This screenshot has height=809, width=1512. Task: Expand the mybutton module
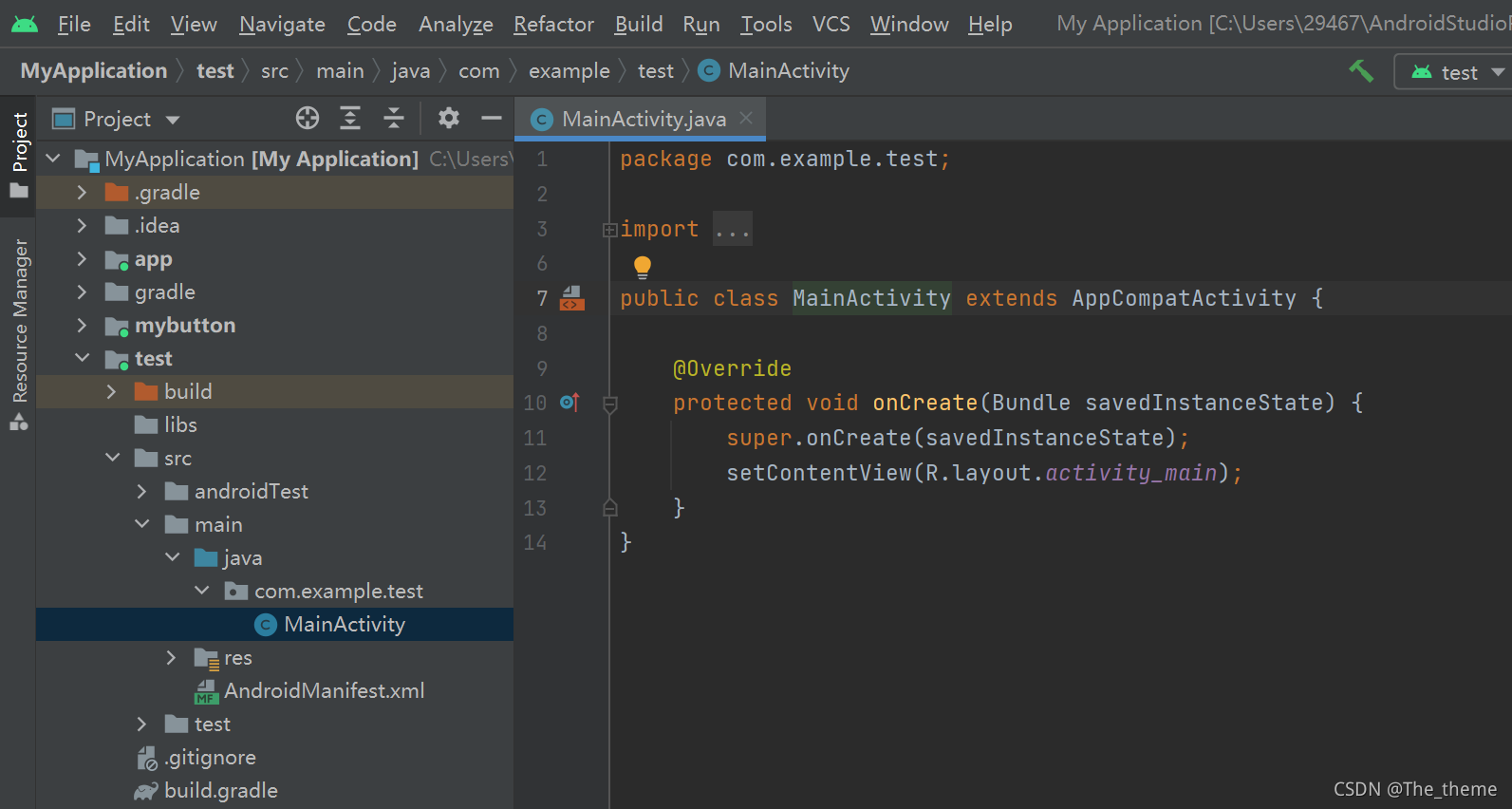(x=83, y=325)
